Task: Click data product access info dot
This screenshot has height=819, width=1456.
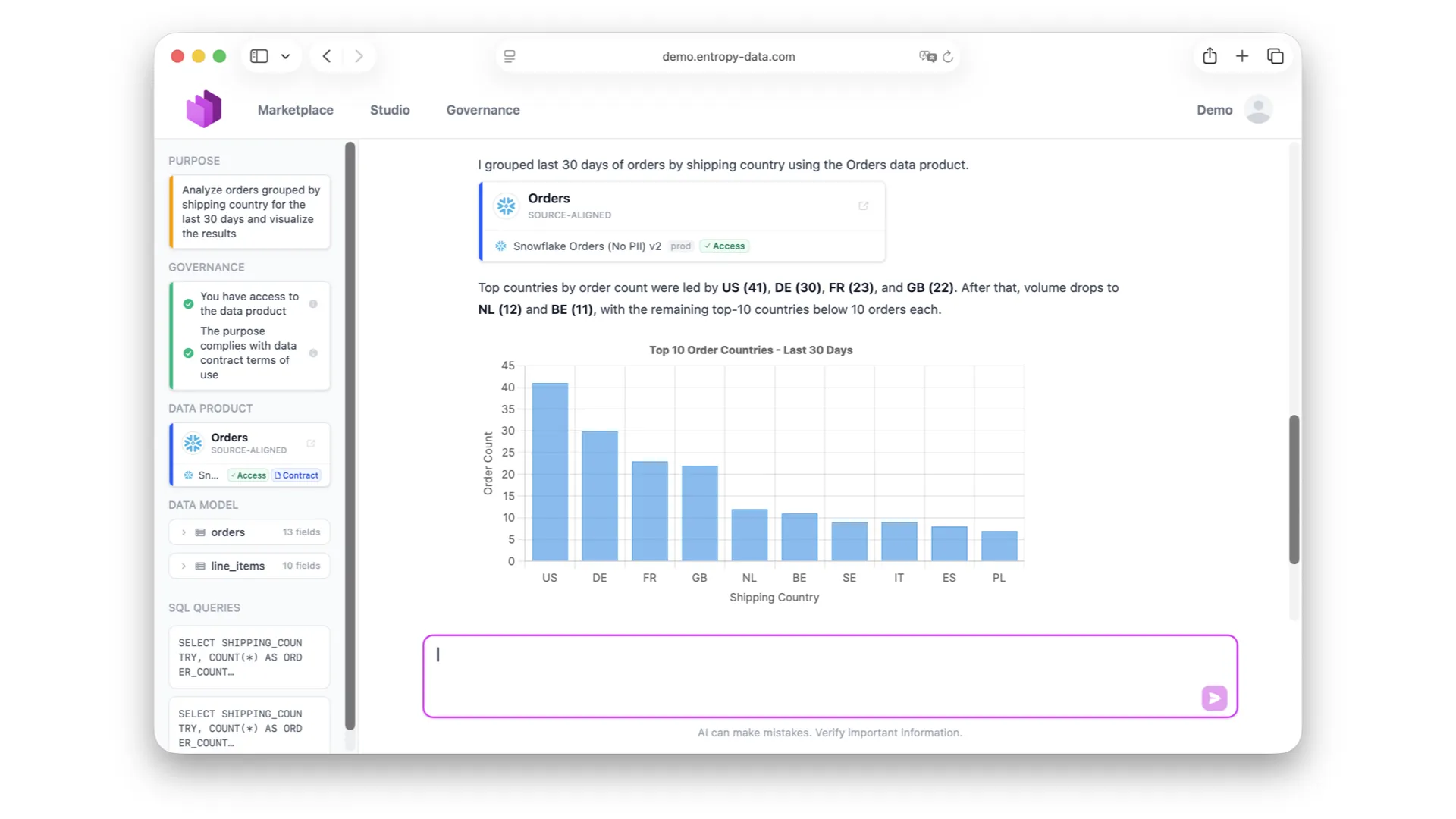Action: tap(313, 304)
